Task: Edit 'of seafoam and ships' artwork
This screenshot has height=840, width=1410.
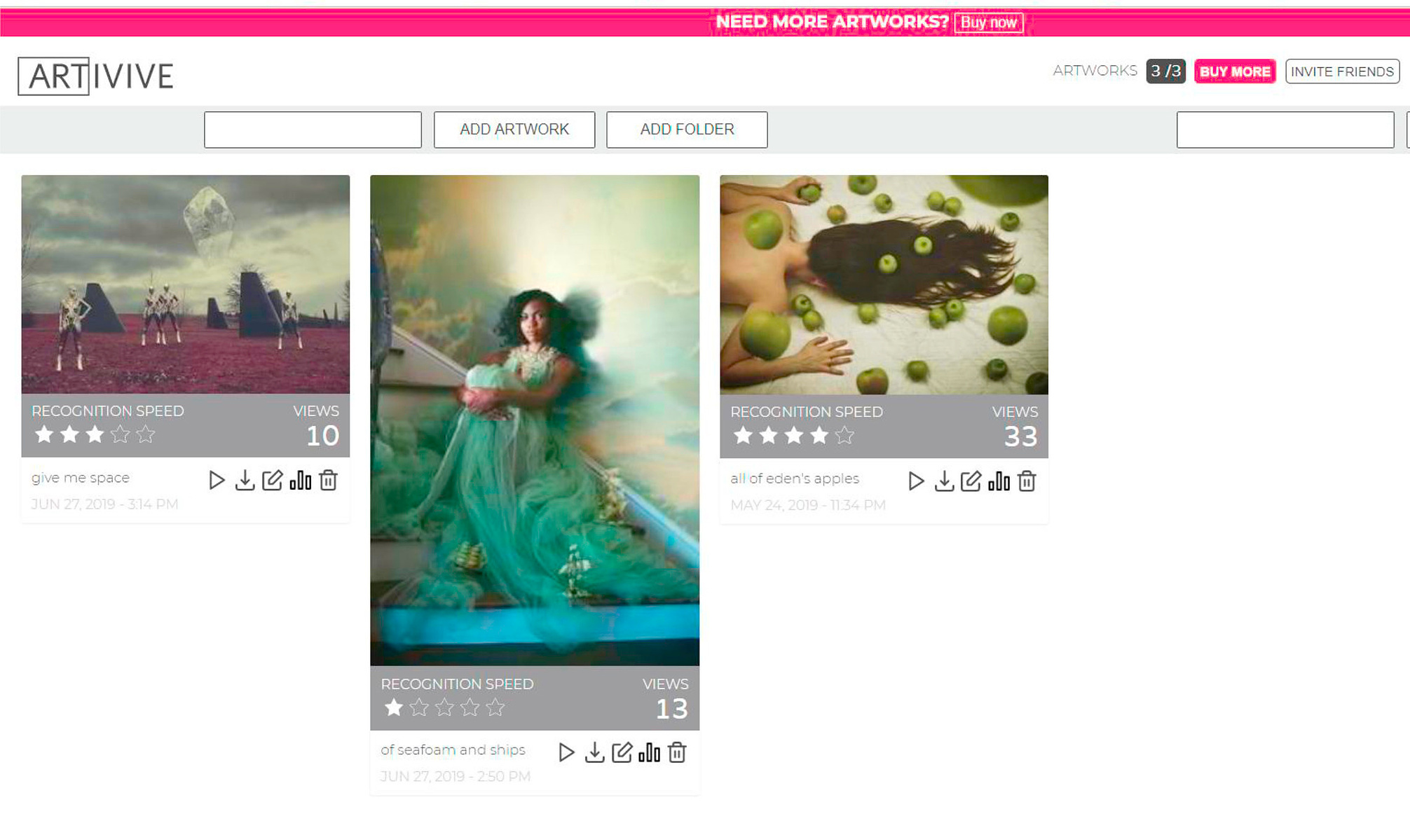Action: pos(622,752)
